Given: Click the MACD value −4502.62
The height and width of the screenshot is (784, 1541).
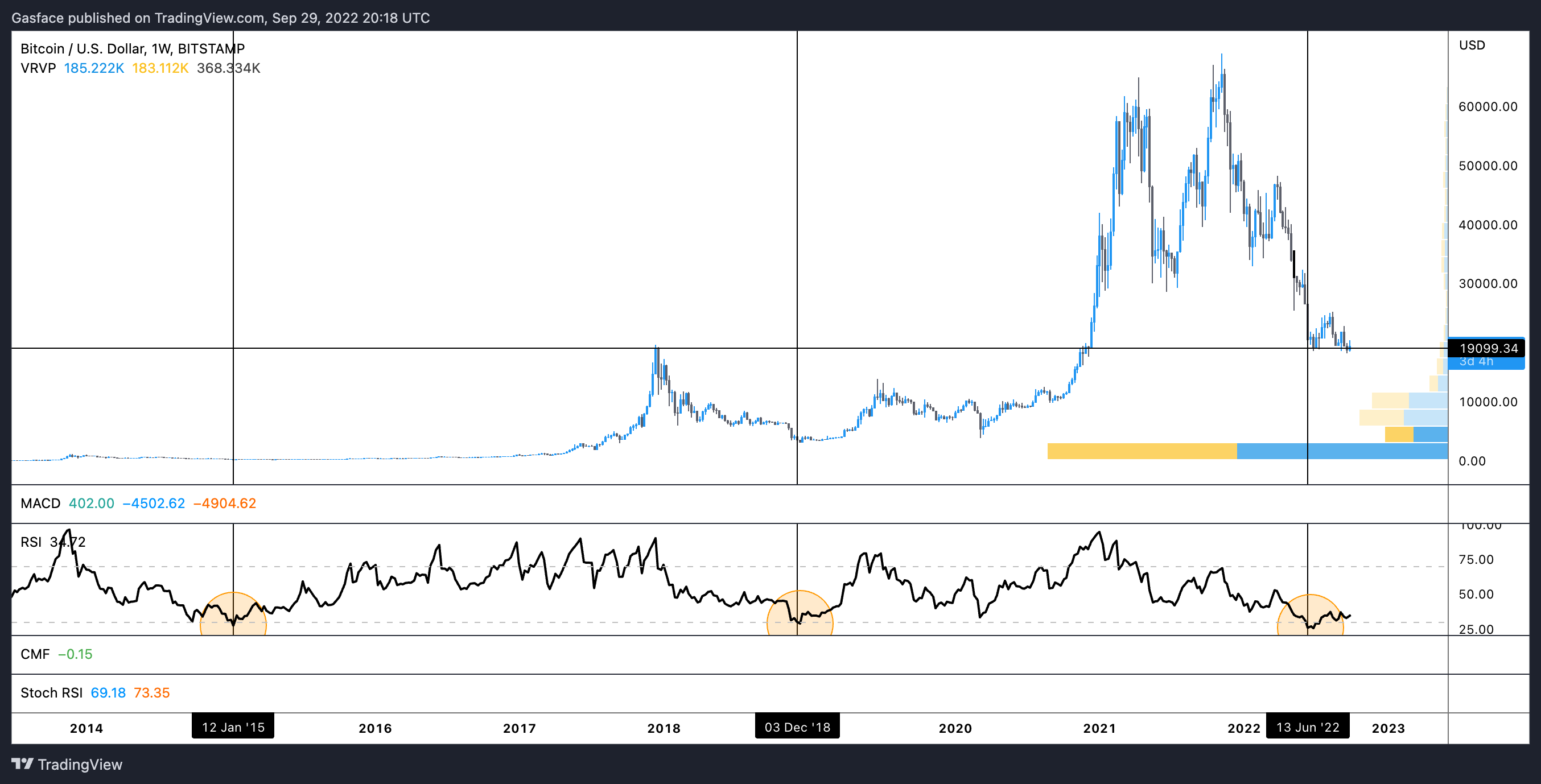Looking at the screenshot, I should (154, 504).
